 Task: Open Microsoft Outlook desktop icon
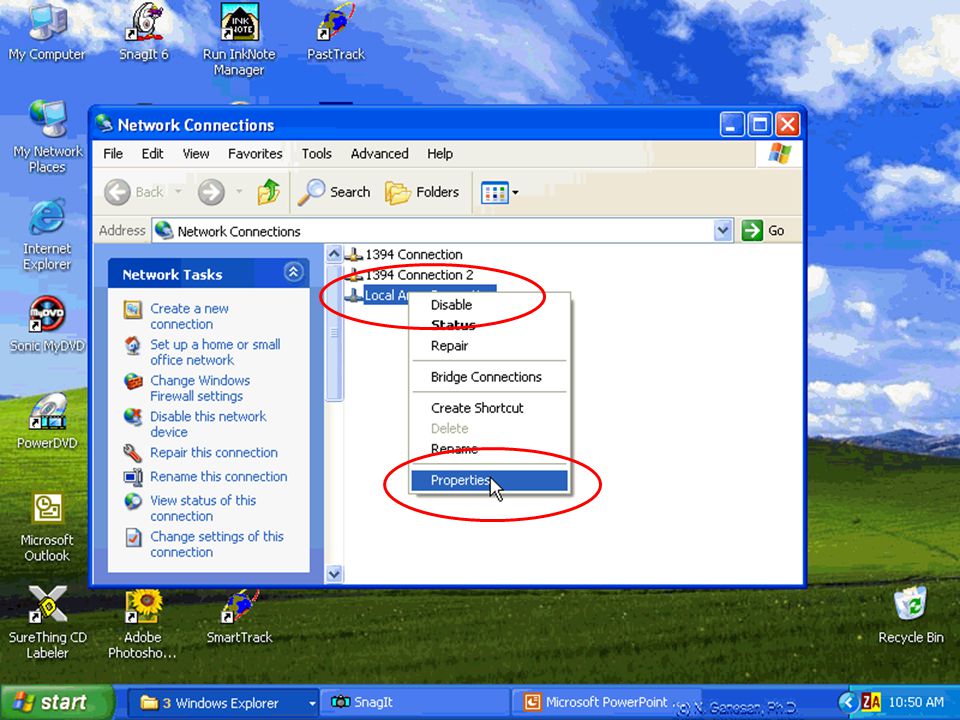point(47,528)
